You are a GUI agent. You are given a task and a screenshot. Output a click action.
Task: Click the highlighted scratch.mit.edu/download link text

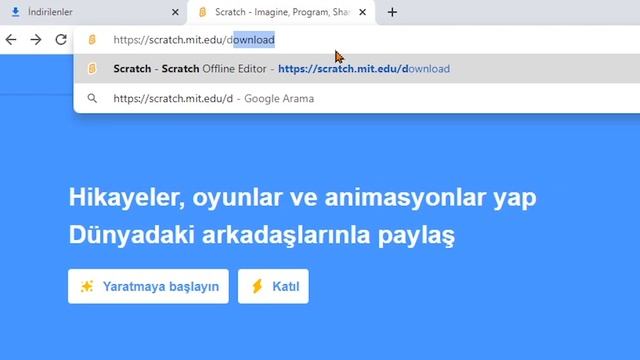tap(364, 69)
